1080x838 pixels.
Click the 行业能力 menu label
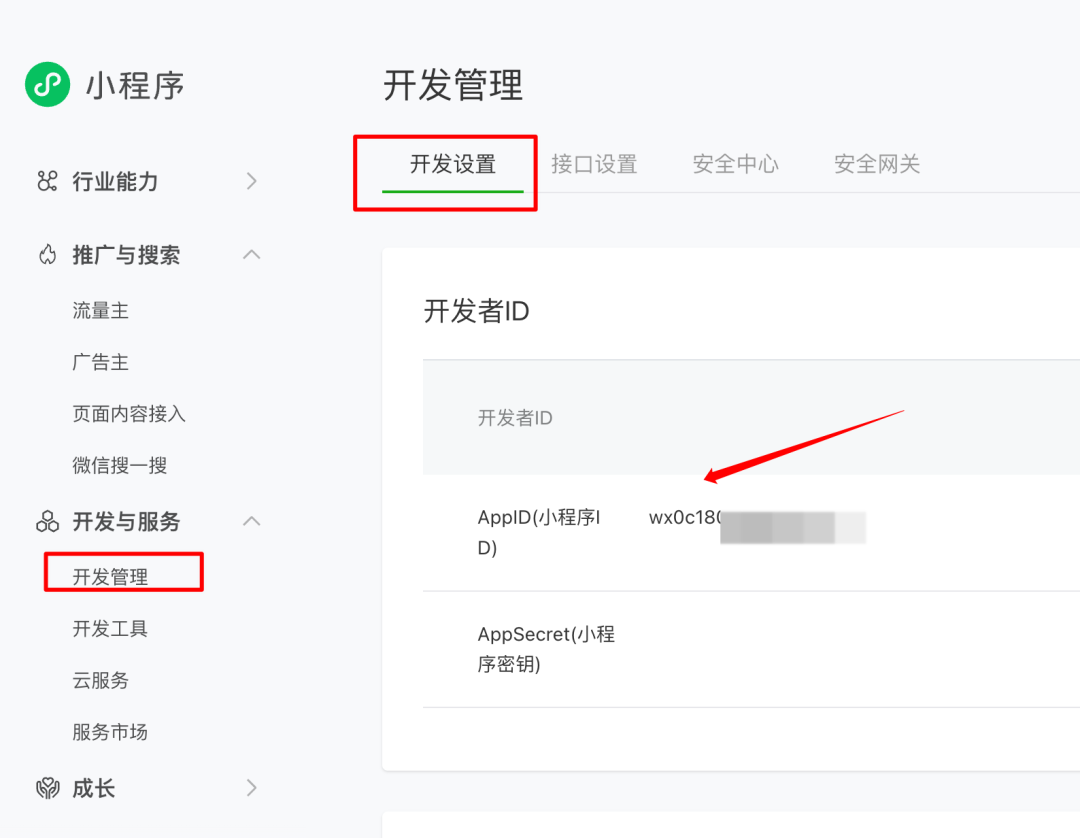click(x=115, y=182)
